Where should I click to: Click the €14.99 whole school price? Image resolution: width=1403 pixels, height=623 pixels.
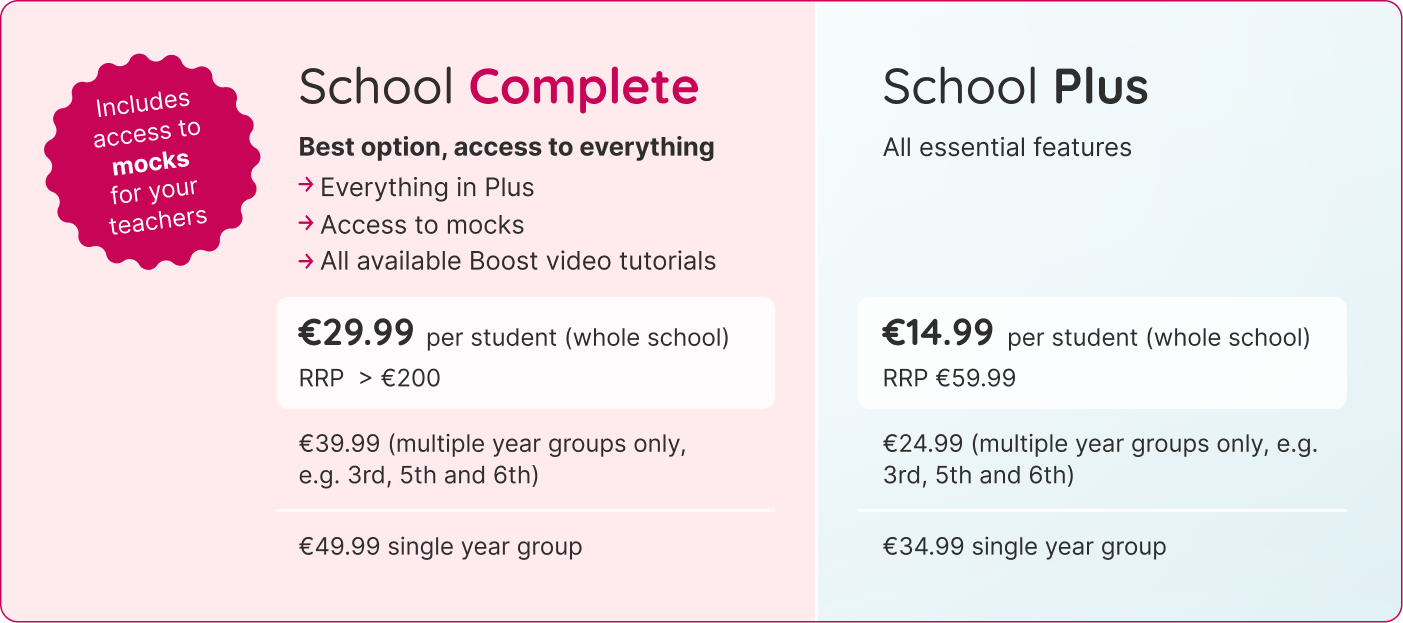point(938,333)
